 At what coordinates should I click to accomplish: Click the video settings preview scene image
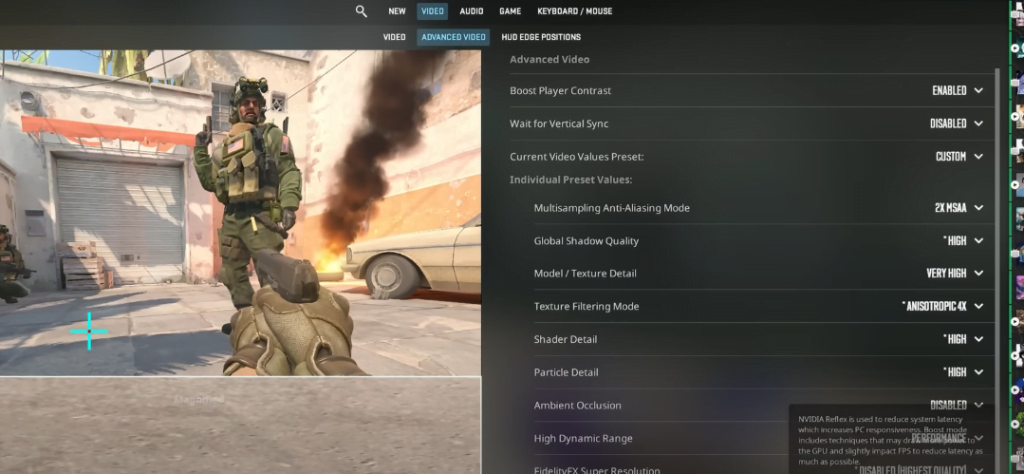pos(240,213)
